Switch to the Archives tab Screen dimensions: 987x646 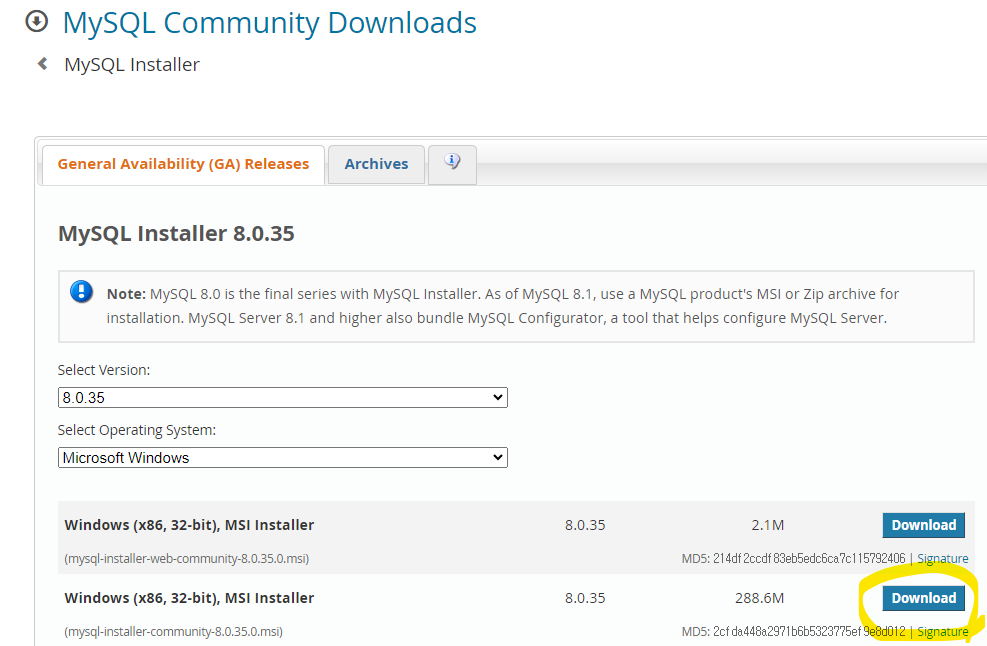(x=376, y=164)
